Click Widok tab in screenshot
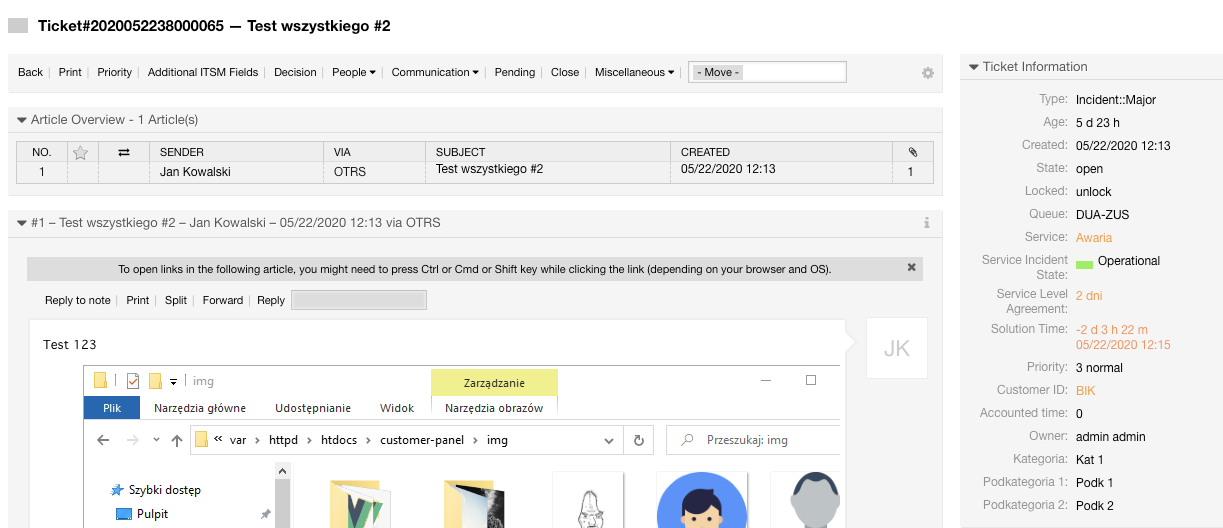This screenshot has height=528, width=1223. [x=397, y=408]
